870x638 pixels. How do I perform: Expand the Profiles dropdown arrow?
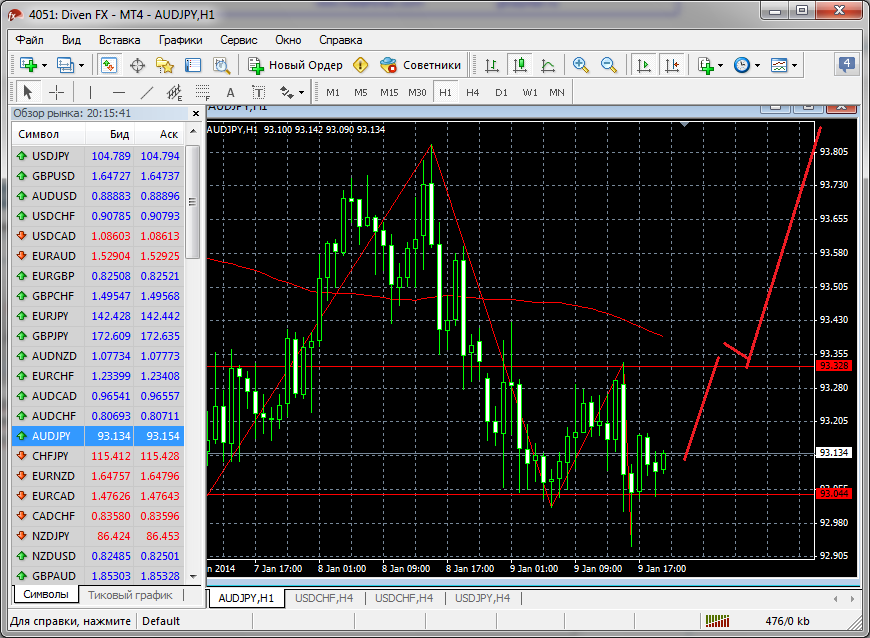click(x=82, y=65)
